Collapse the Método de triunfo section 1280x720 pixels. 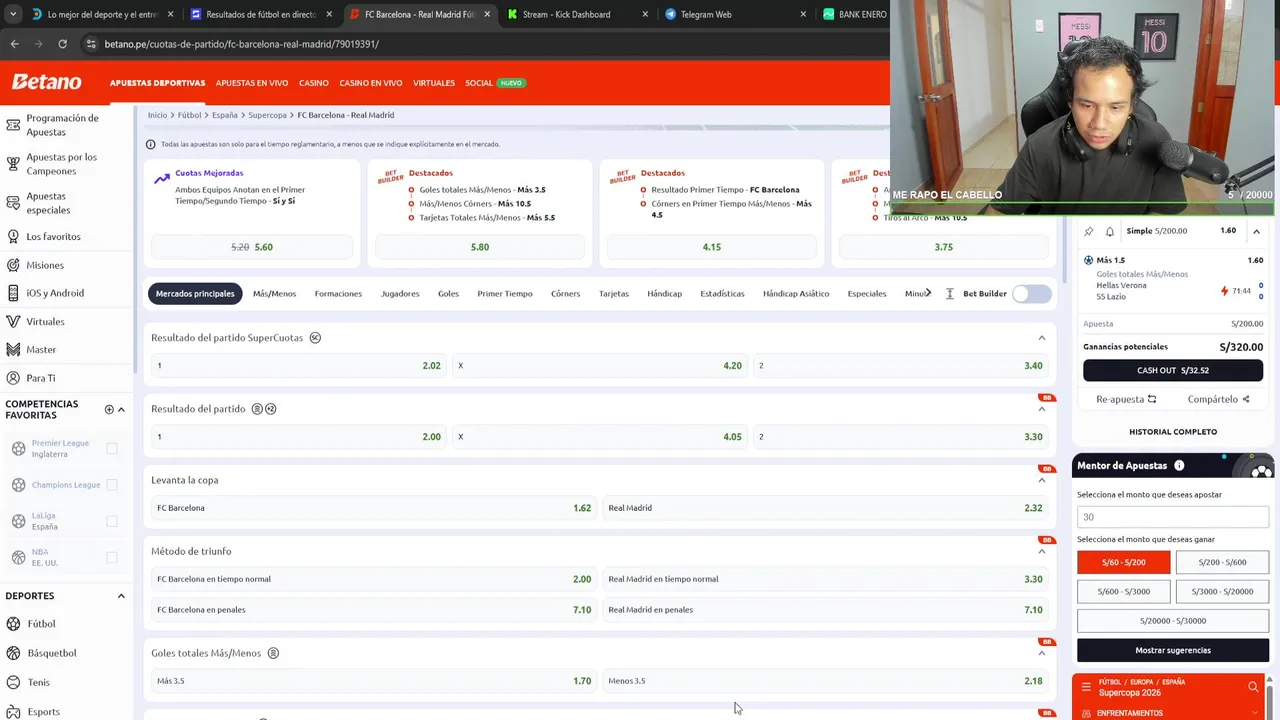(x=1041, y=551)
